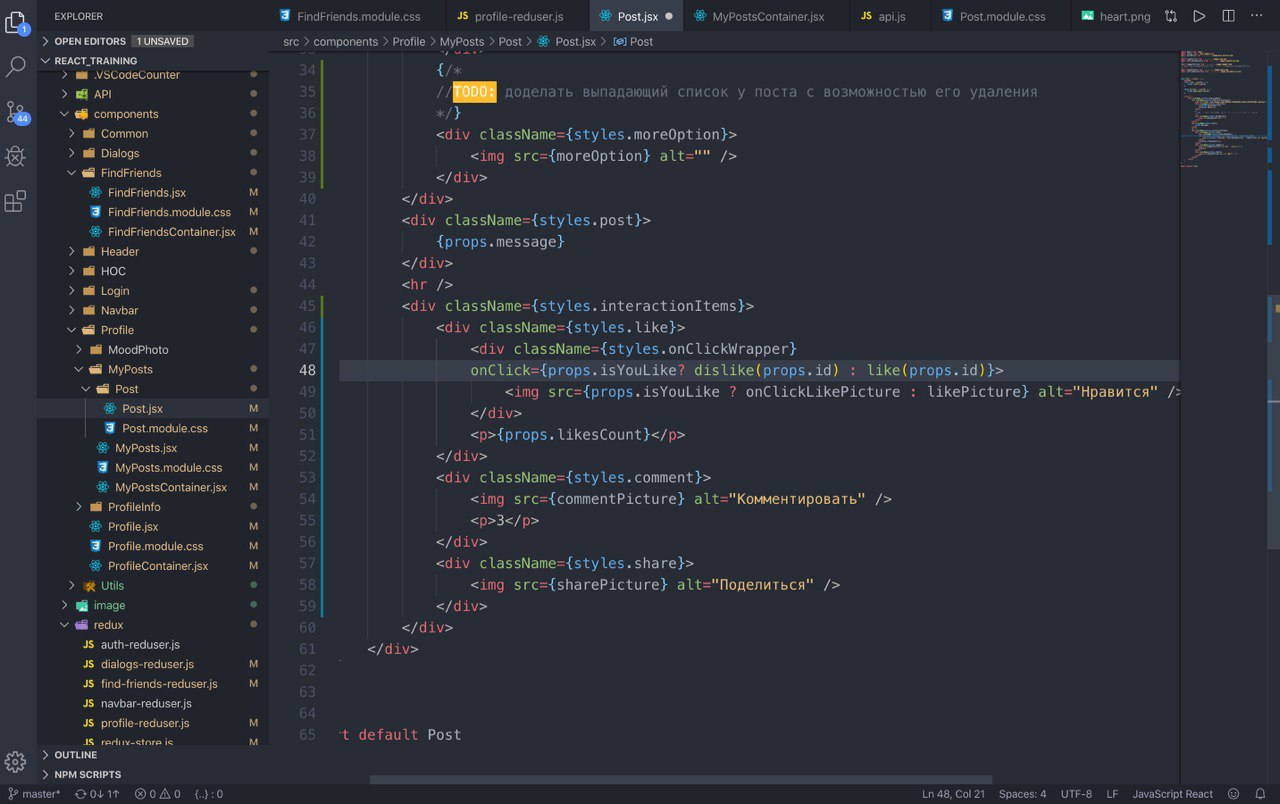This screenshot has width=1280, height=804.
Task: Click the Split Editor icon
Action: (1228, 16)
